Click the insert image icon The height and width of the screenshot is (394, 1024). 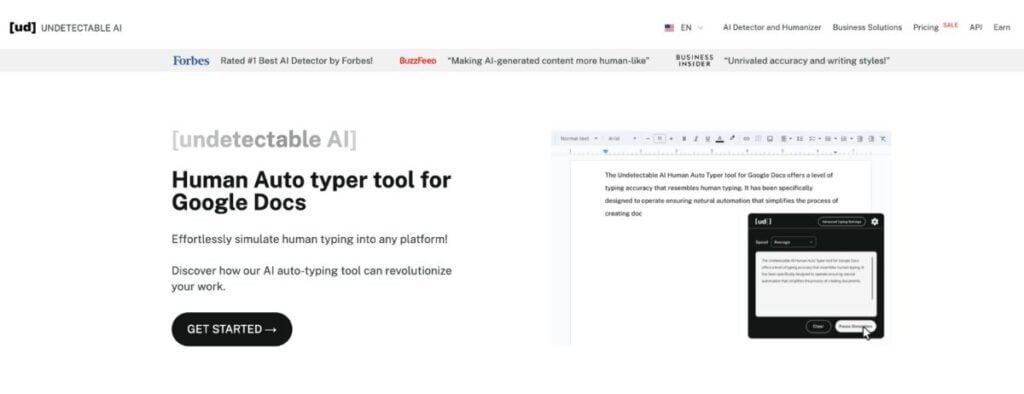coord(770,139)
